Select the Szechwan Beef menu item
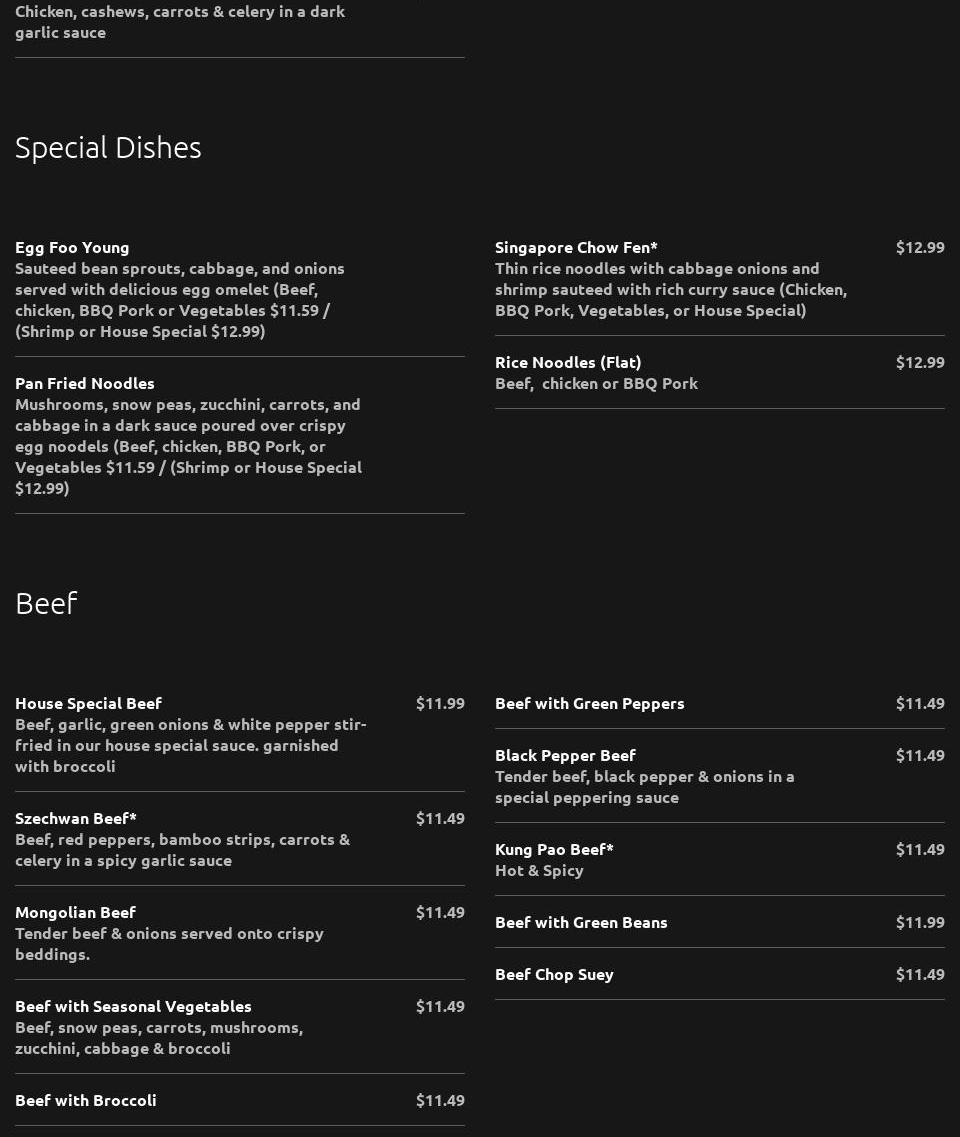Image resolution: width=960 pixels, height=1137 pixels. point(76,818)
